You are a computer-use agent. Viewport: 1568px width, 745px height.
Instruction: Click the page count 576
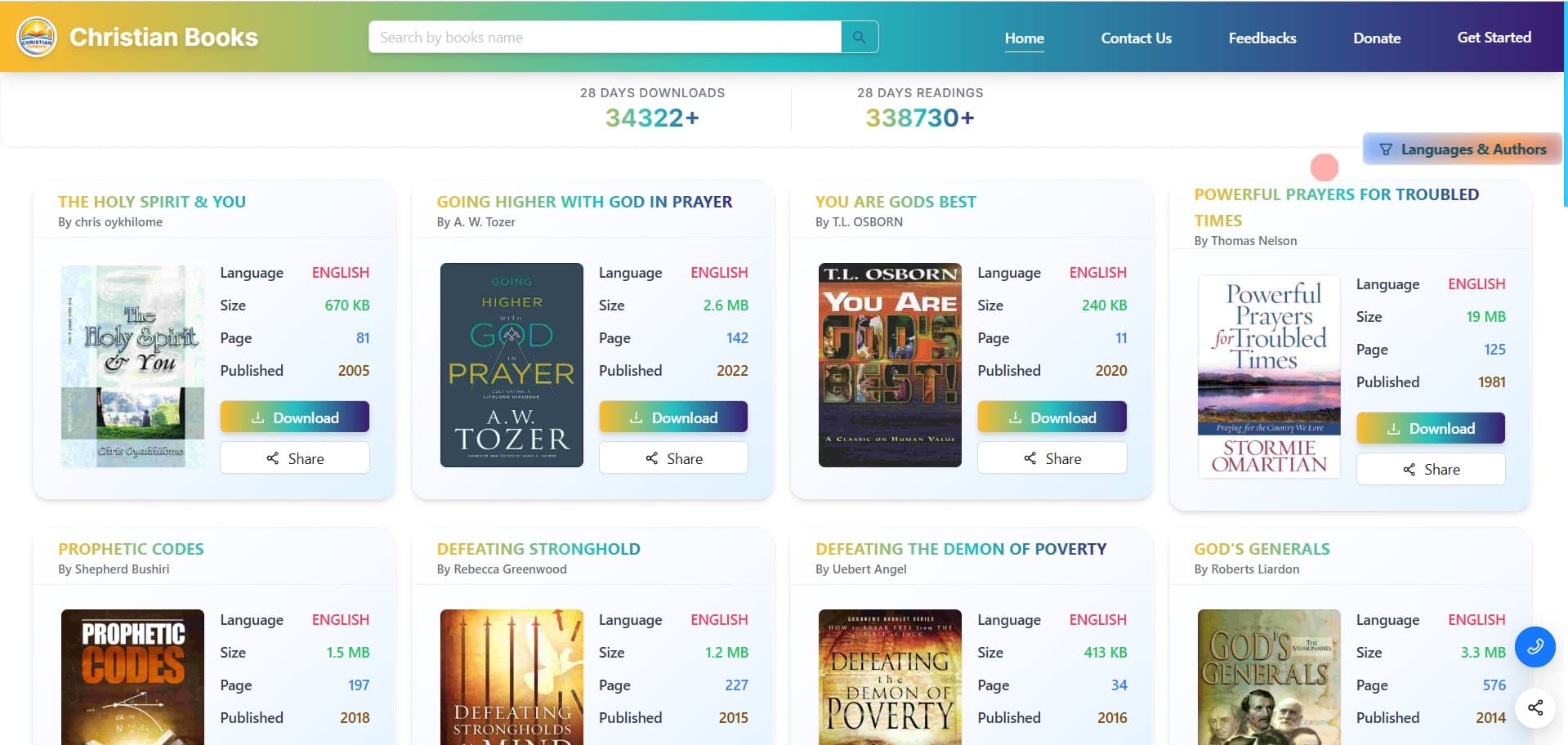(1494, 685)
